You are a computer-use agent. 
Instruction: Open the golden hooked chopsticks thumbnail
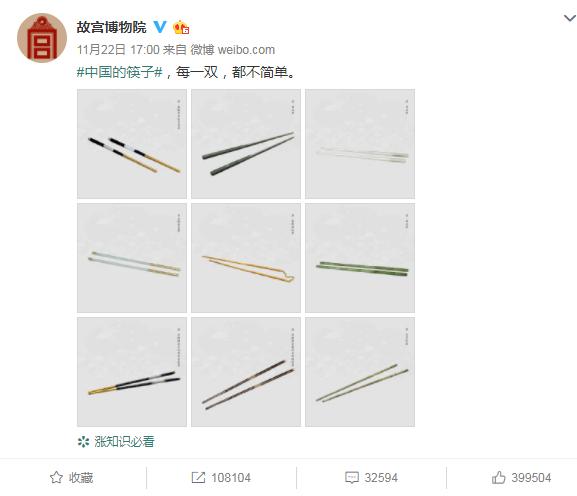pos(246,258)
